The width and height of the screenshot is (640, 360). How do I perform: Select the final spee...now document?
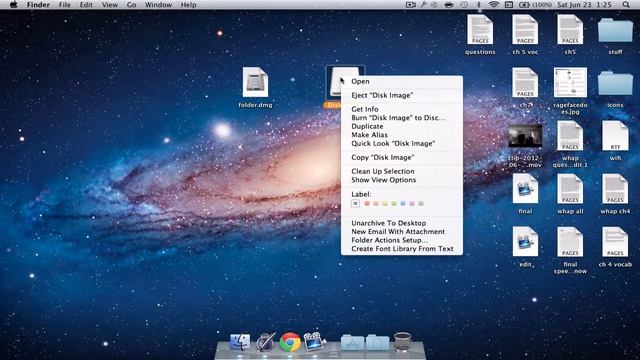(570, 242)
